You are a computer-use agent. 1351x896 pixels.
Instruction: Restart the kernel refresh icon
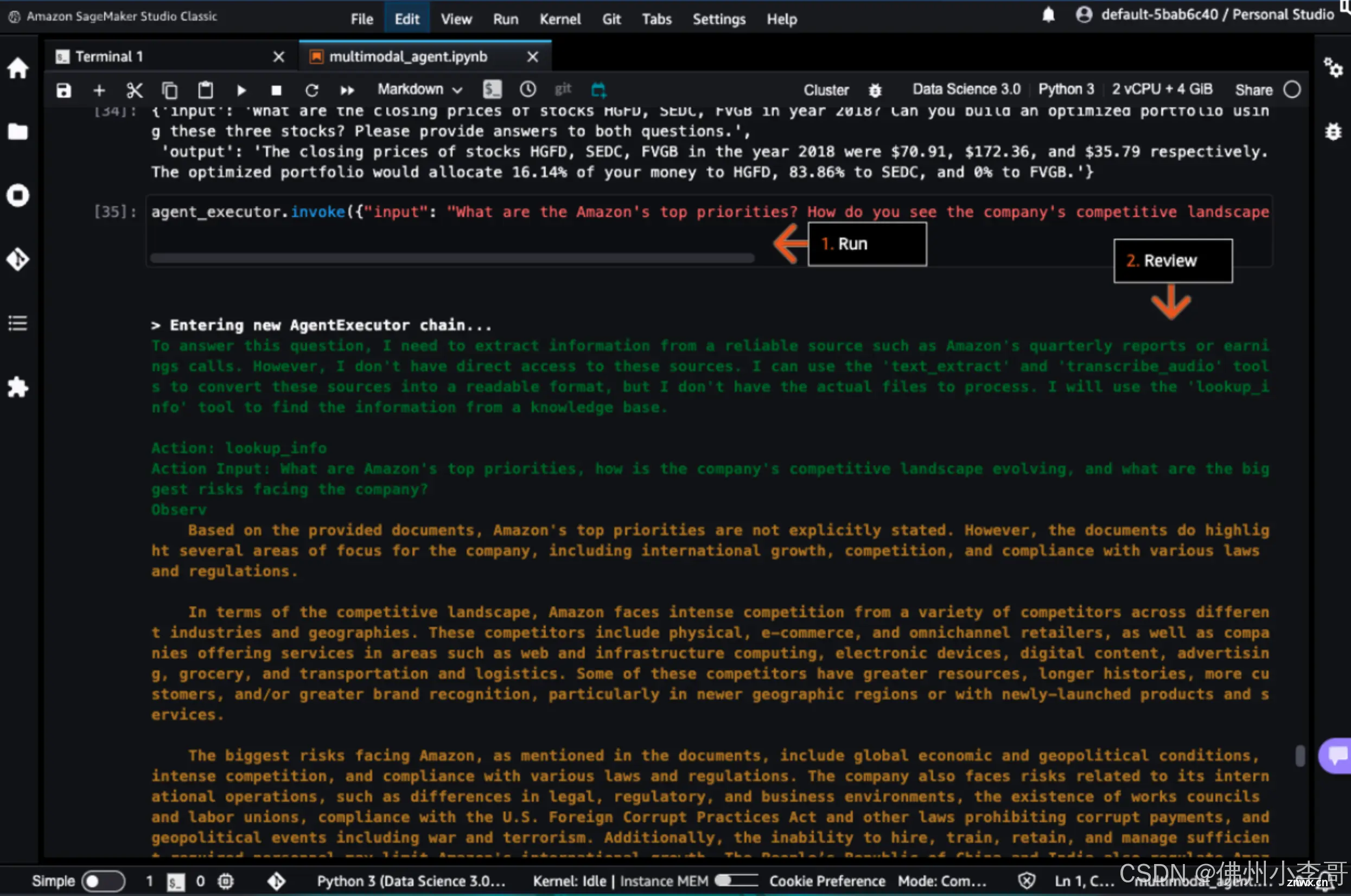click(311, 89)
